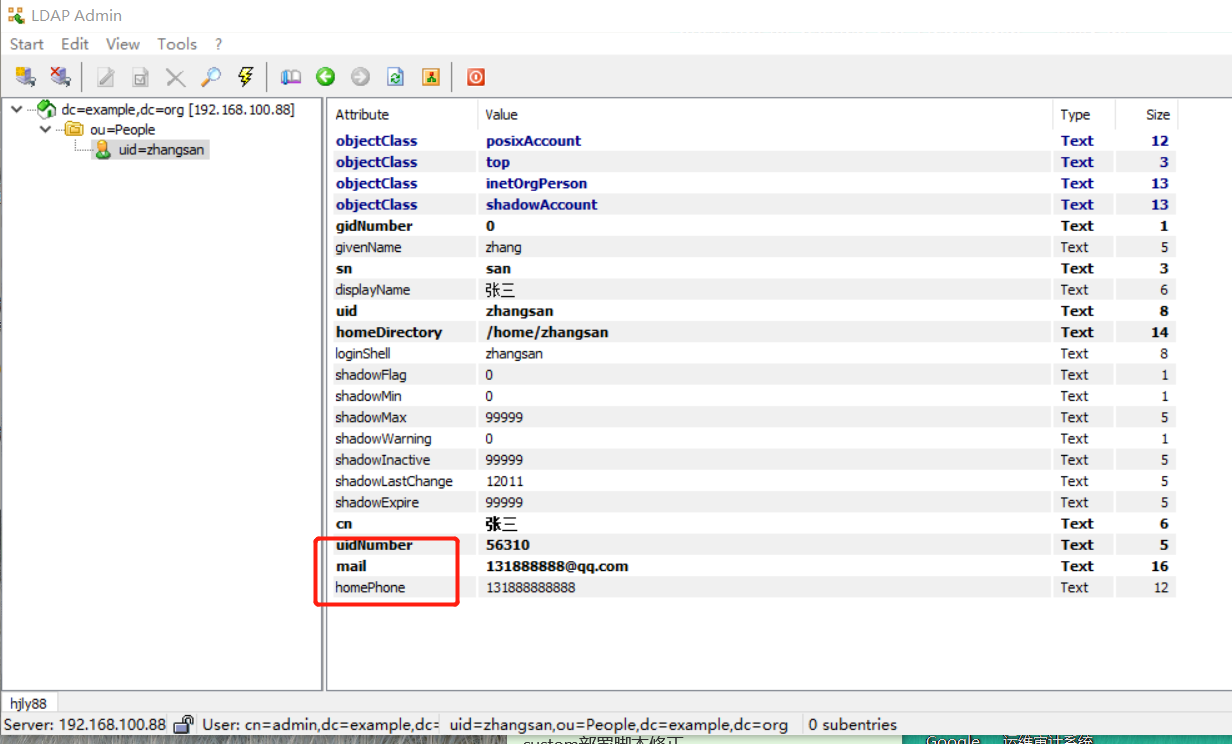Image resolution: width=1232 pixels, height=744 pixels.
Task: Click the Size column header
Action: click(1157, 115)
